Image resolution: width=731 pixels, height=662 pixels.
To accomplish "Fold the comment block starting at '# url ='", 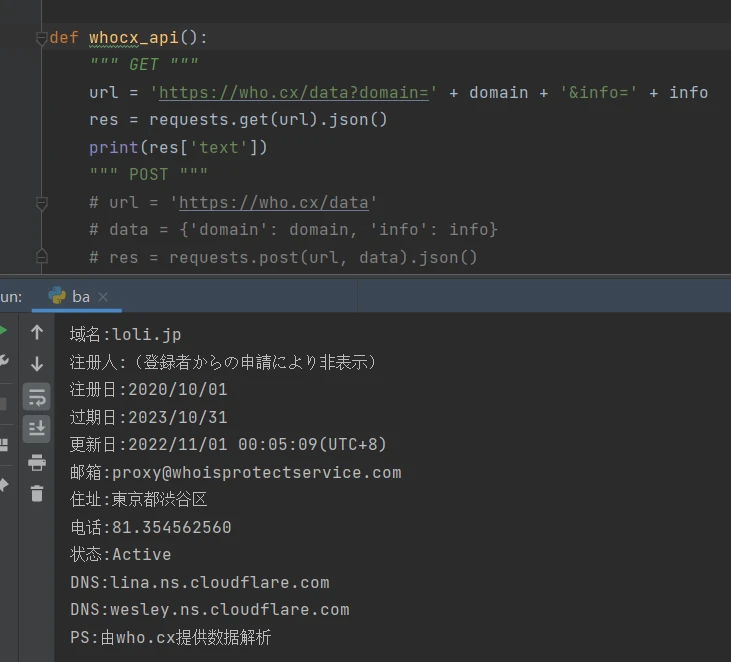I will click(41, 203).
